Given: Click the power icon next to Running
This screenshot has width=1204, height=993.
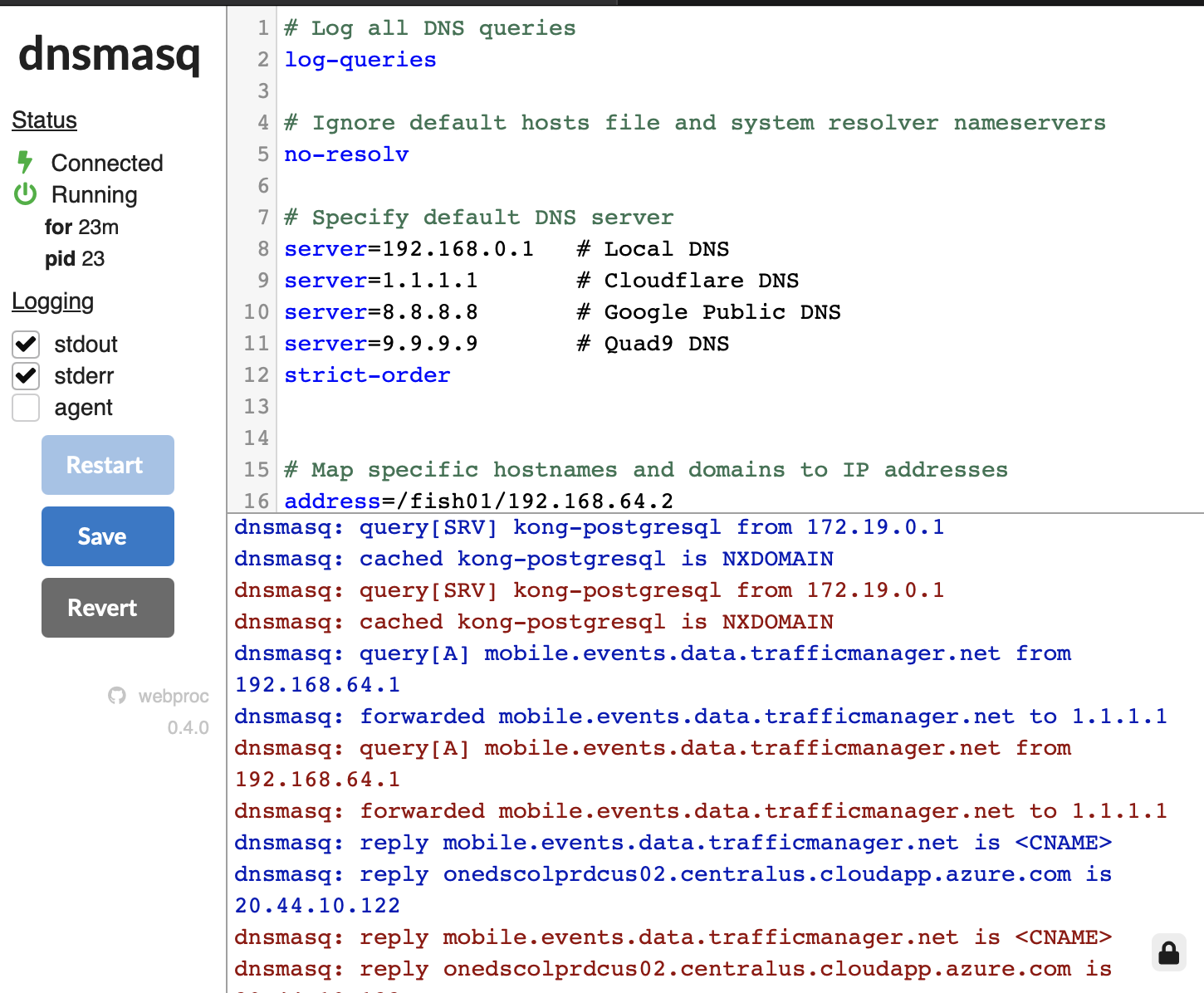Looking at the screenshot, I should 24,194.
